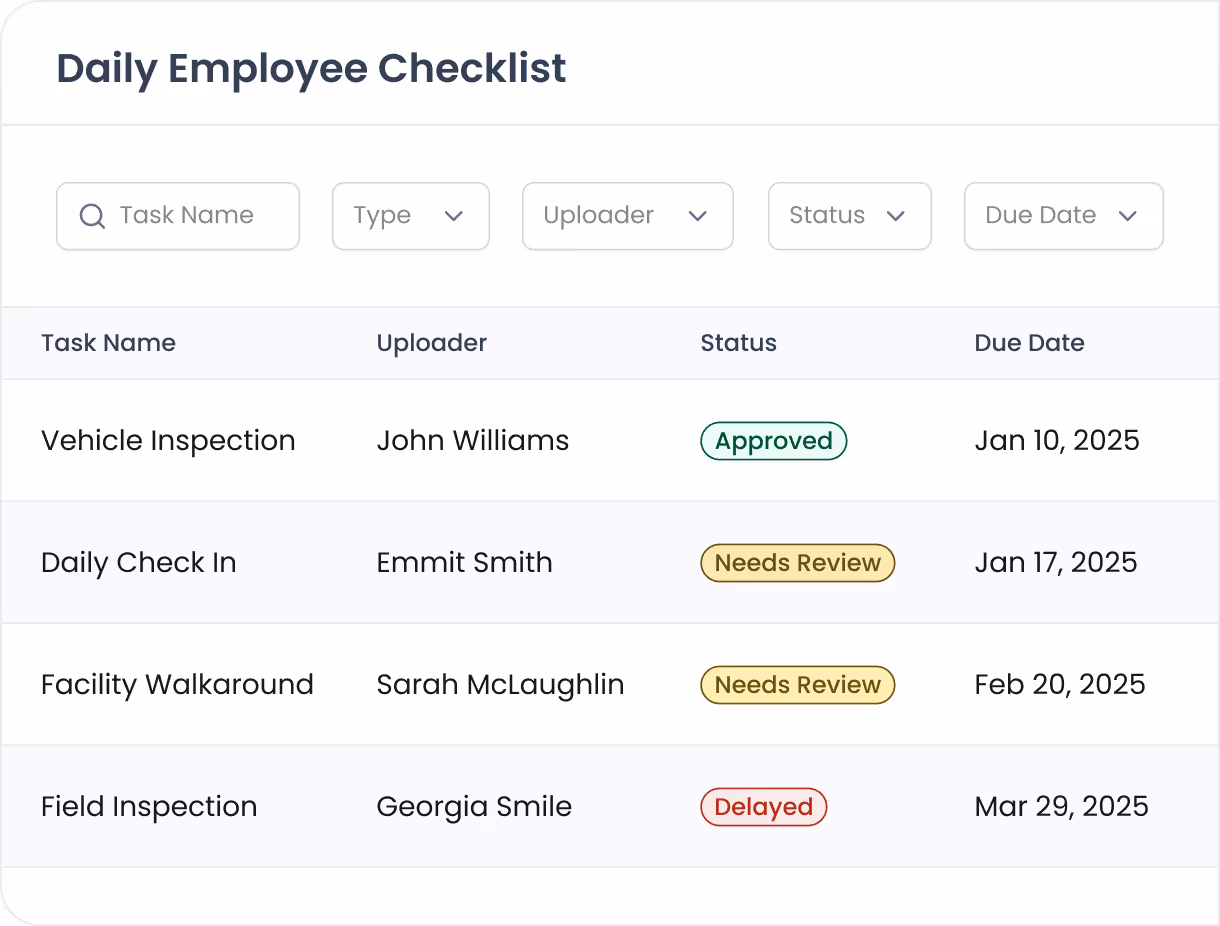Screen dimensions: 1220x926
Task: Open the Uploader dropdown
Action: click(627, 216)
